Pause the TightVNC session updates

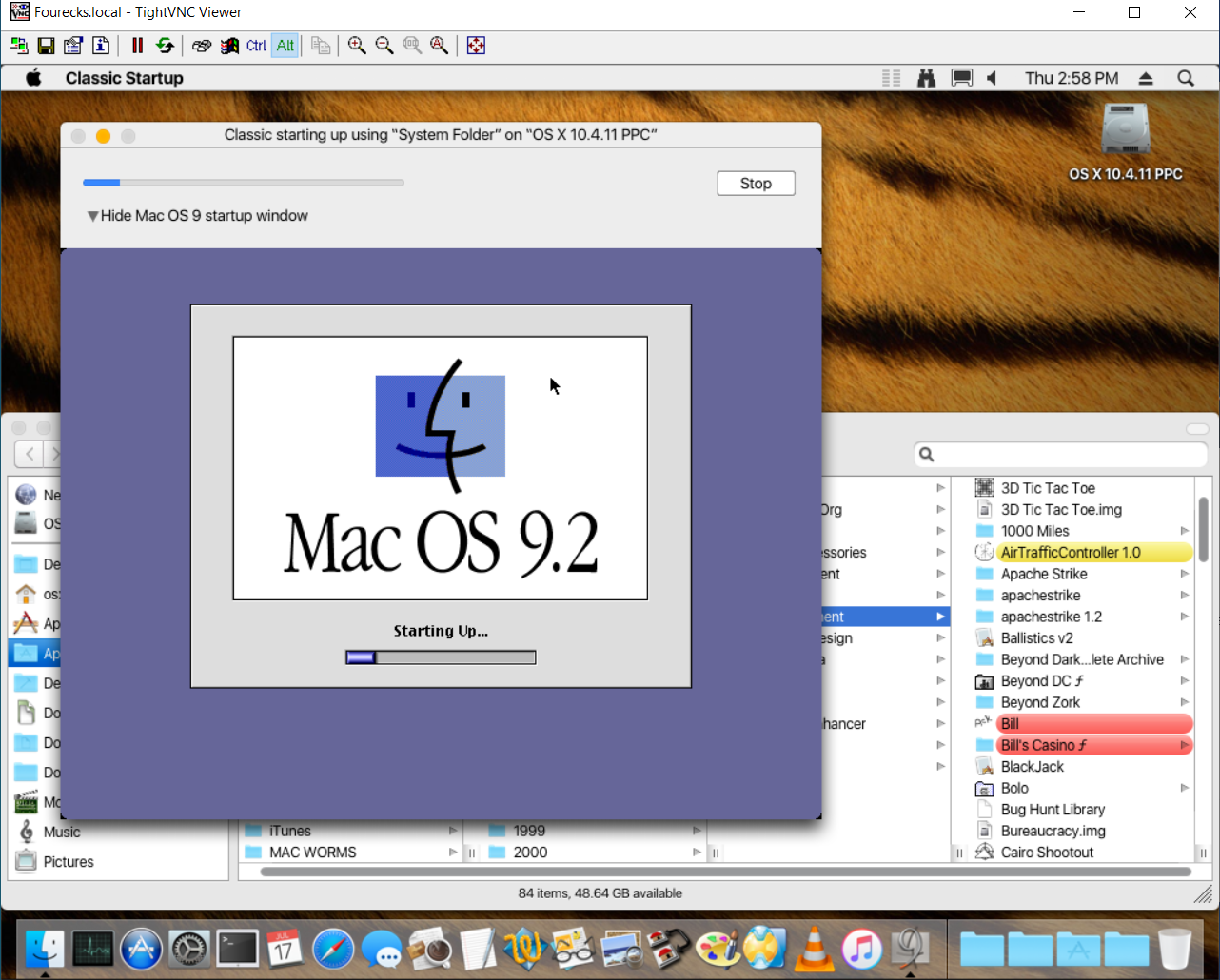pos(137,46)
